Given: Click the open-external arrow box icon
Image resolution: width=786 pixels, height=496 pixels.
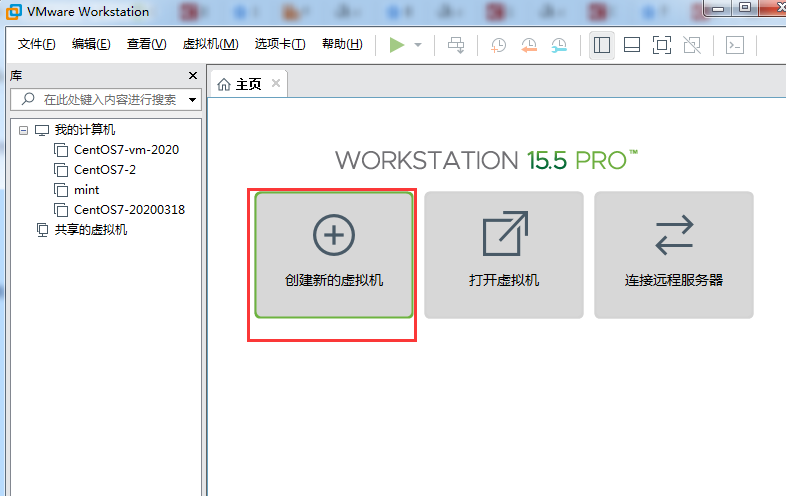Looking at the screenshot, I should [505, 233].
